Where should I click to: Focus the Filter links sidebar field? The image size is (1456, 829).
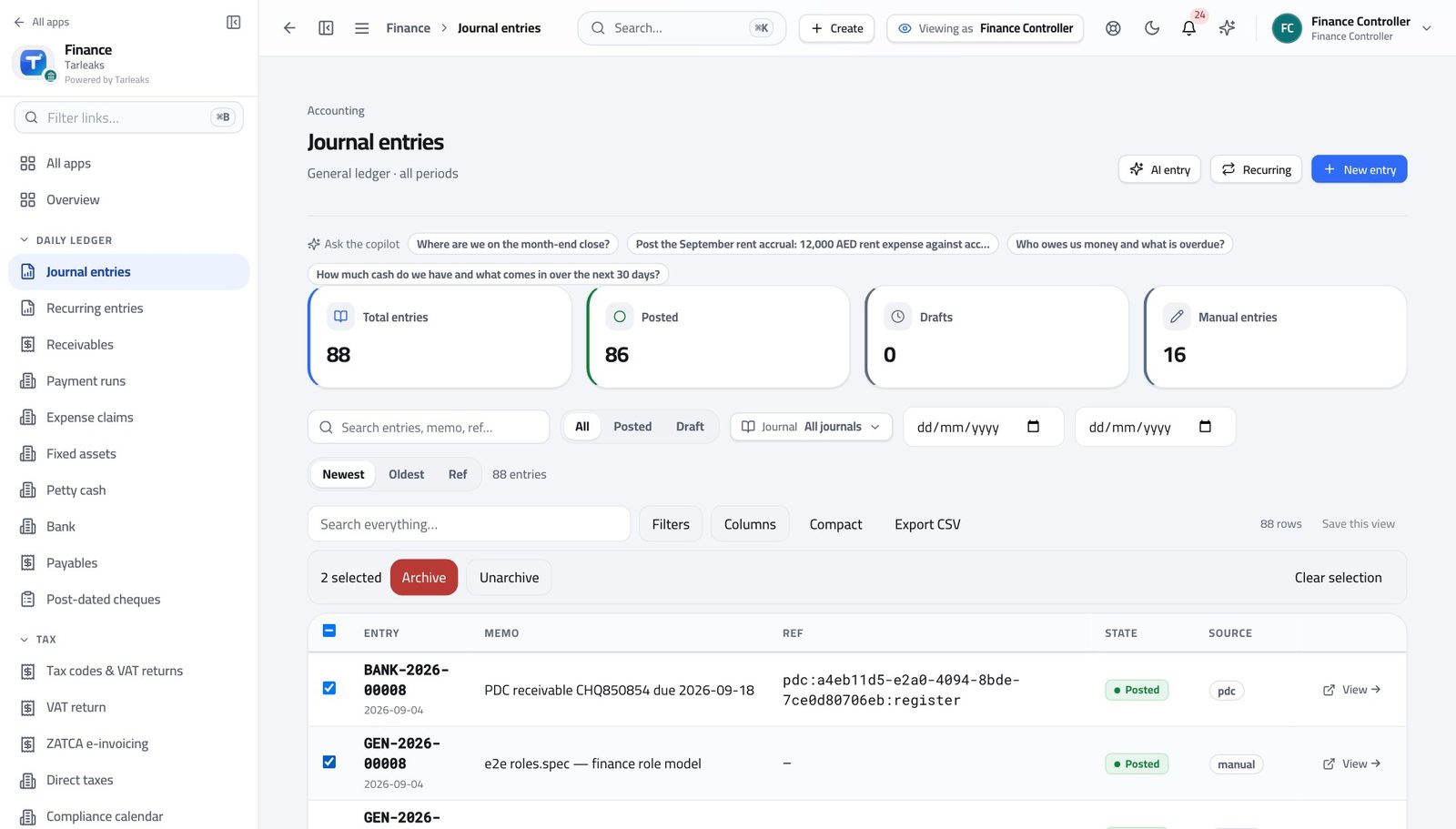pyautogui.click(x=128, y=117)
